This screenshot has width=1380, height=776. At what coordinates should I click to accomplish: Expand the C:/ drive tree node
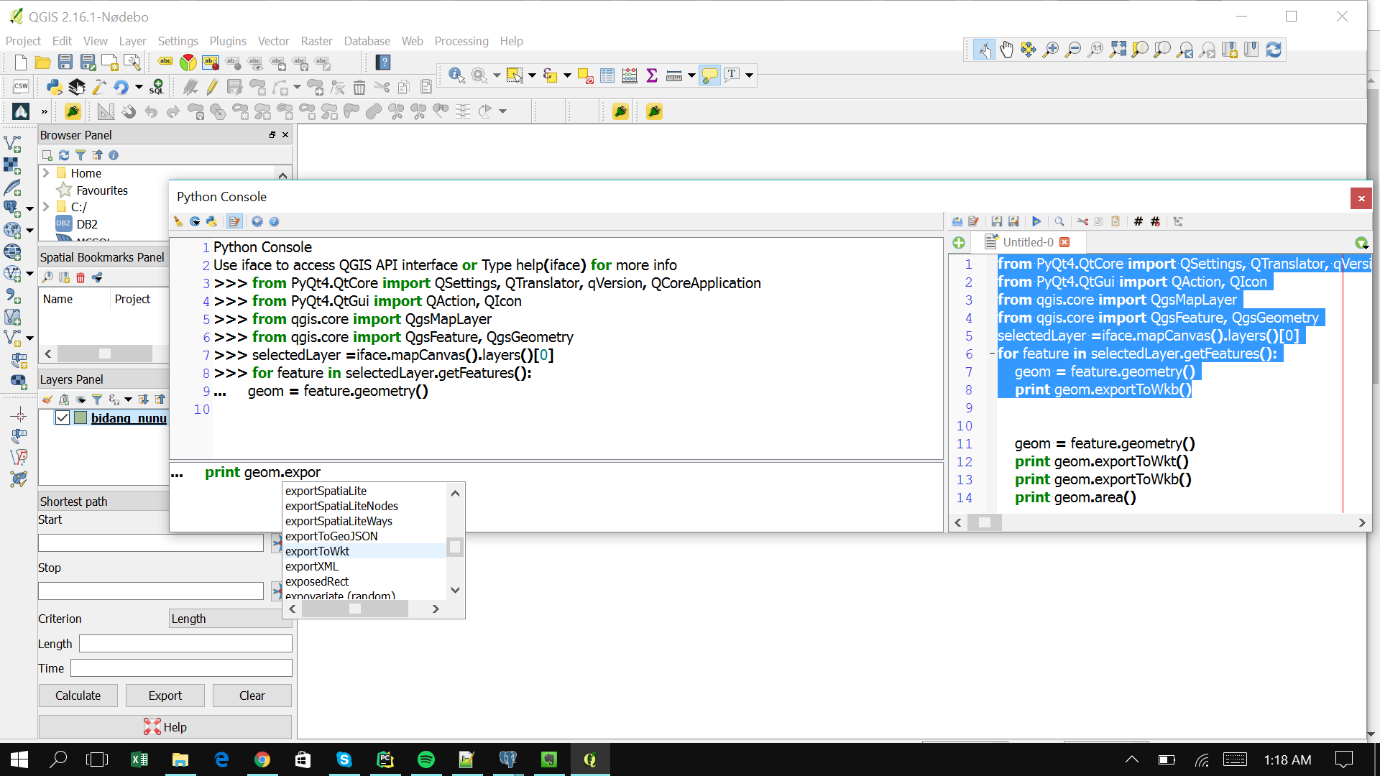(46, 207)
